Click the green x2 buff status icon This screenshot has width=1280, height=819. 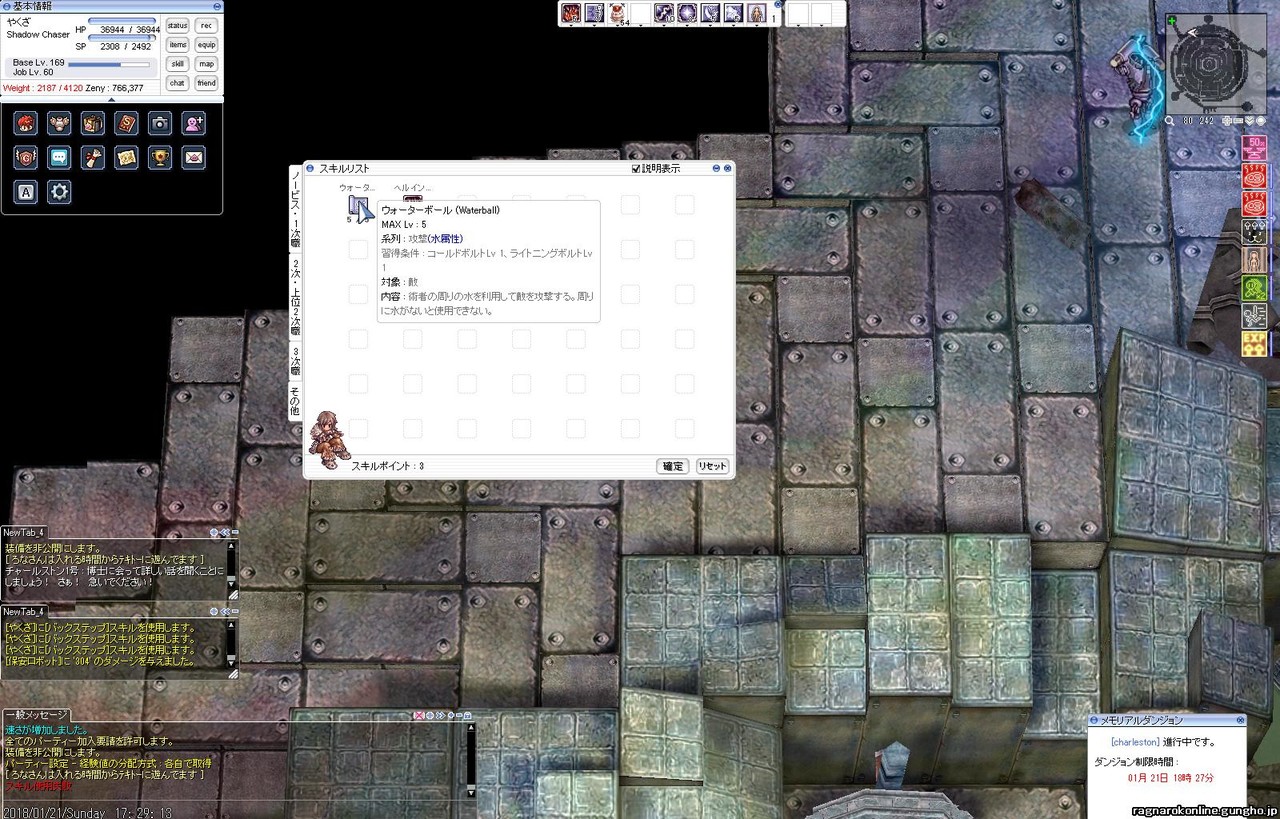click(1254, 289)
